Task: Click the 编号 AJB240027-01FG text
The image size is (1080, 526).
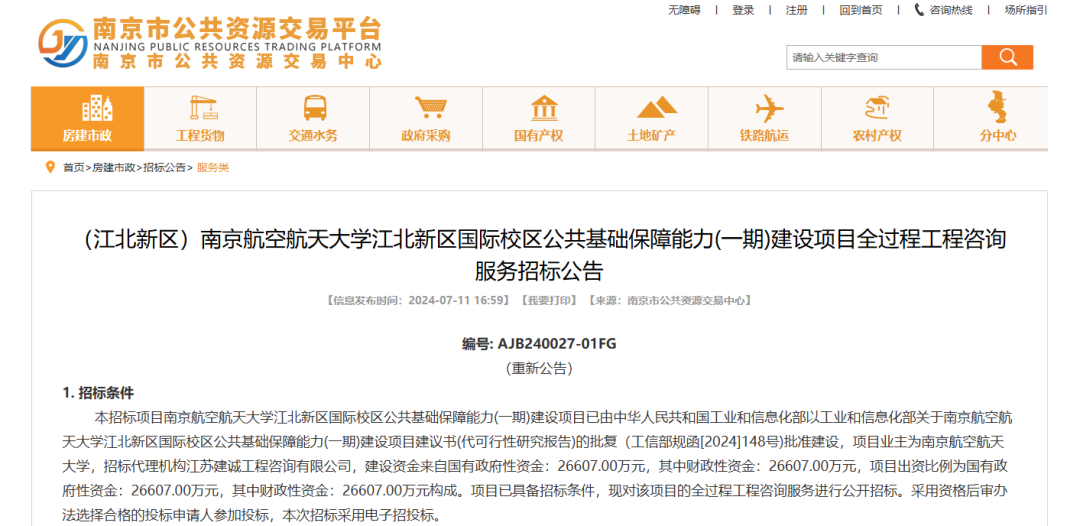Action: (539, 343)
